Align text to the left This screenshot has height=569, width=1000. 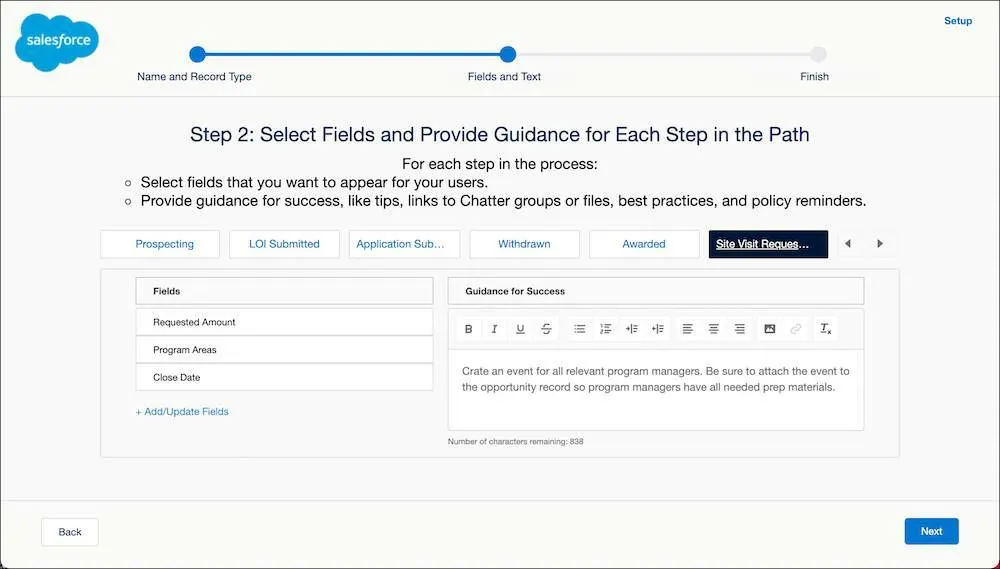coord(688,329)
